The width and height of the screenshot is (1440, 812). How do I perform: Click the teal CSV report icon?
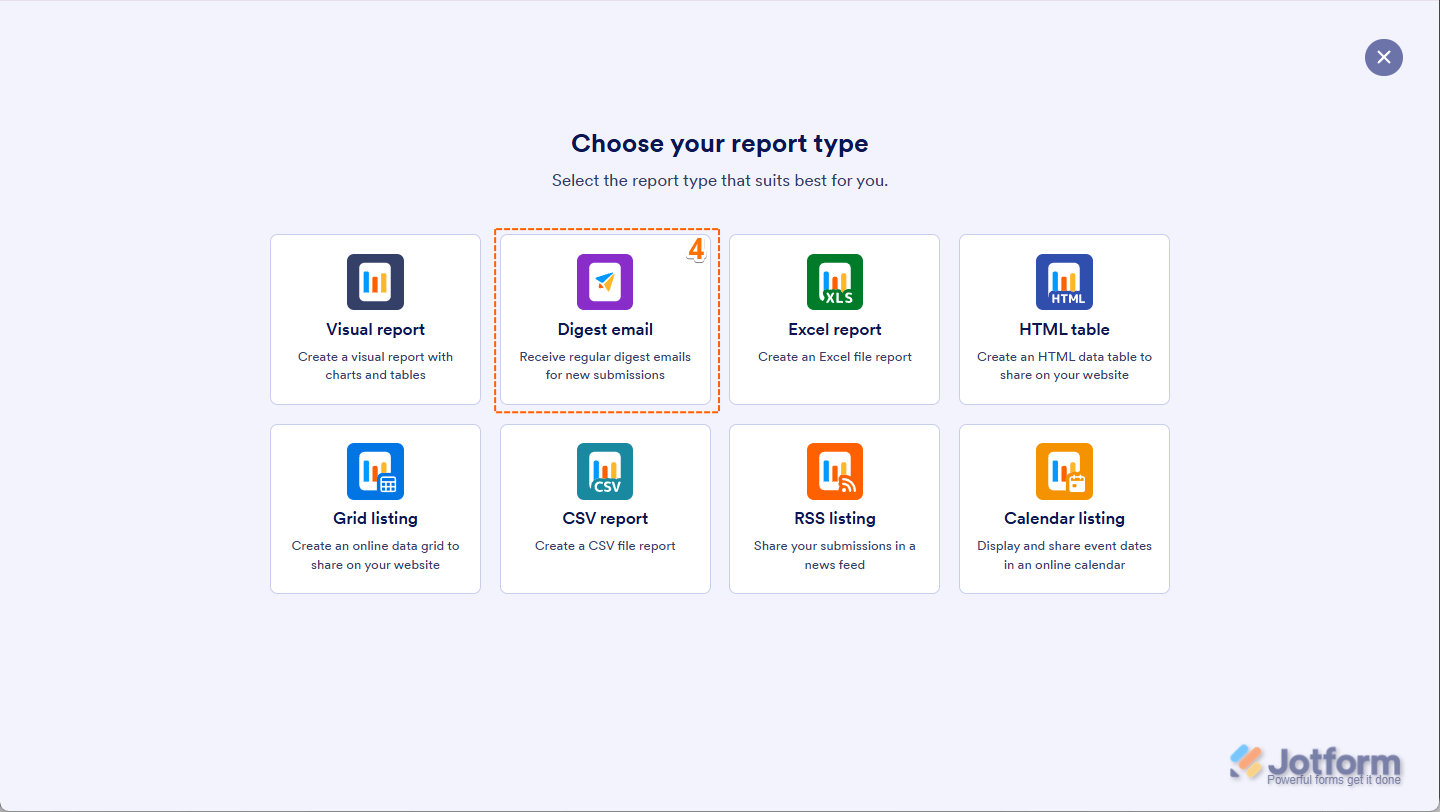pos(605,471)
